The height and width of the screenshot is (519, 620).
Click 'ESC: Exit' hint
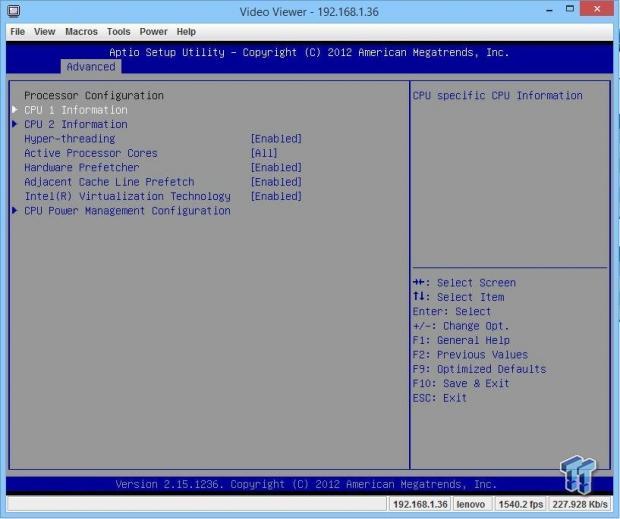click(440, 398)
